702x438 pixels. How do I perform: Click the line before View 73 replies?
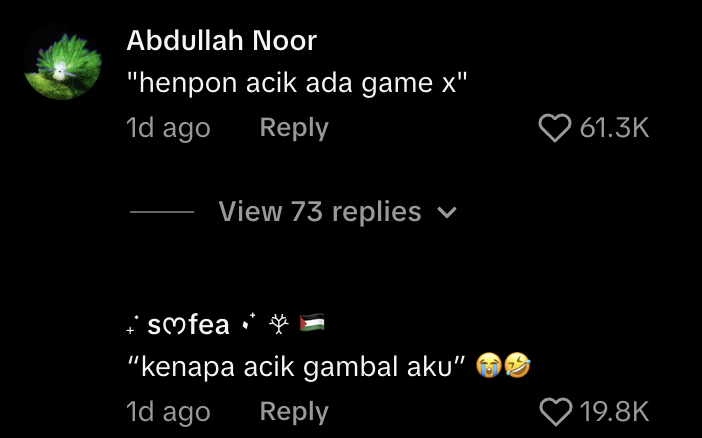(162, 212)
